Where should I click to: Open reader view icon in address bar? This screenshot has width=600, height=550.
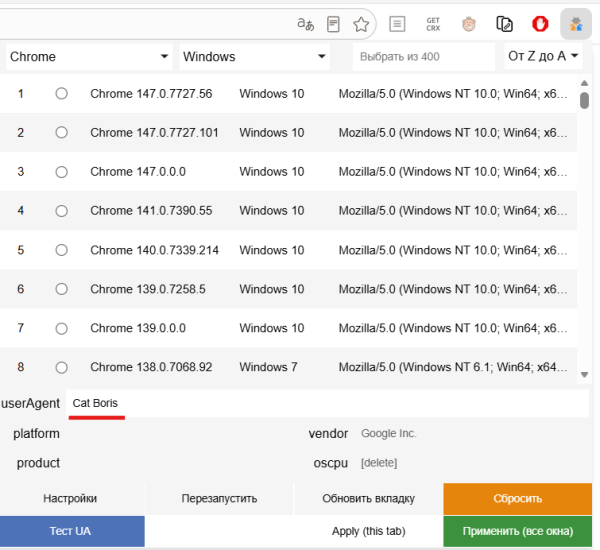coord(333,24)
